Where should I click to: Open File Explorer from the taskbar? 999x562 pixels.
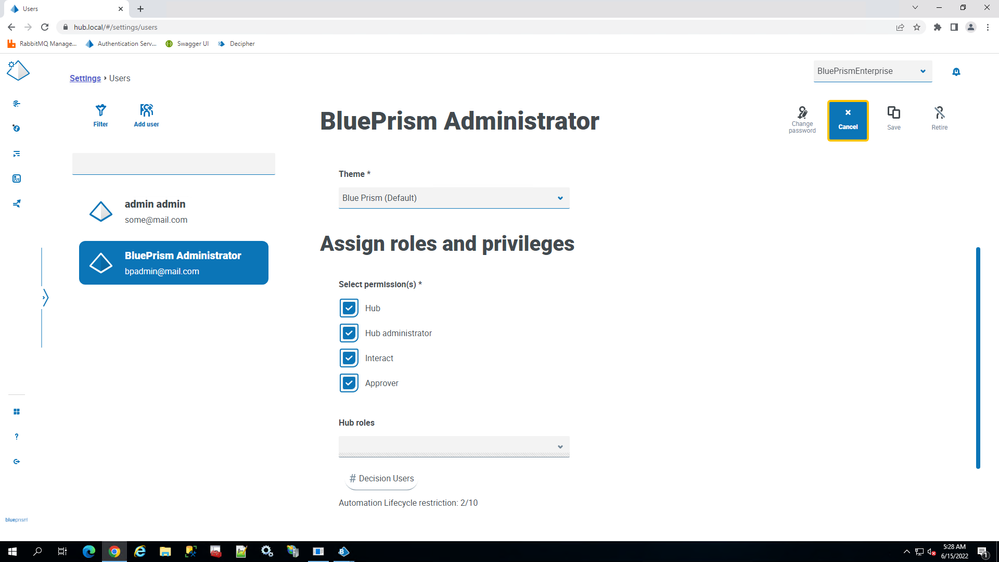(165, 552)
